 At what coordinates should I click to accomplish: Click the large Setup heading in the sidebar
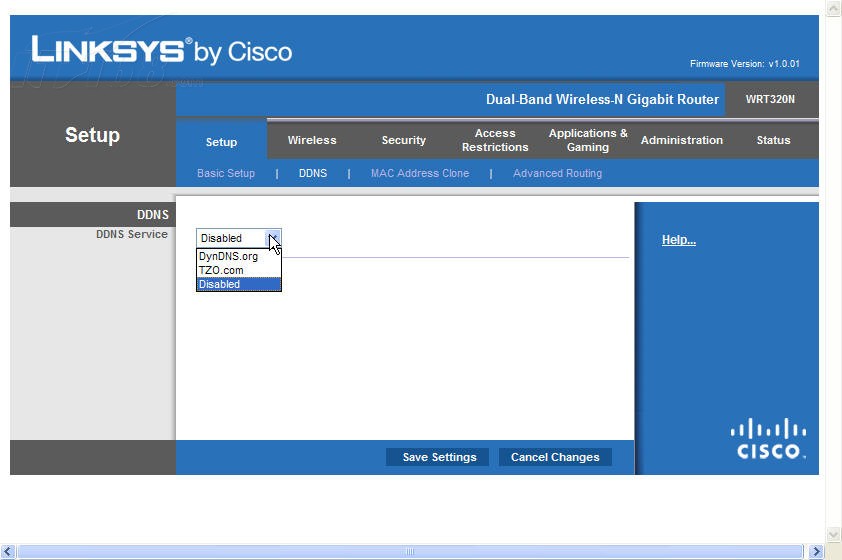(x=92, y=135)
